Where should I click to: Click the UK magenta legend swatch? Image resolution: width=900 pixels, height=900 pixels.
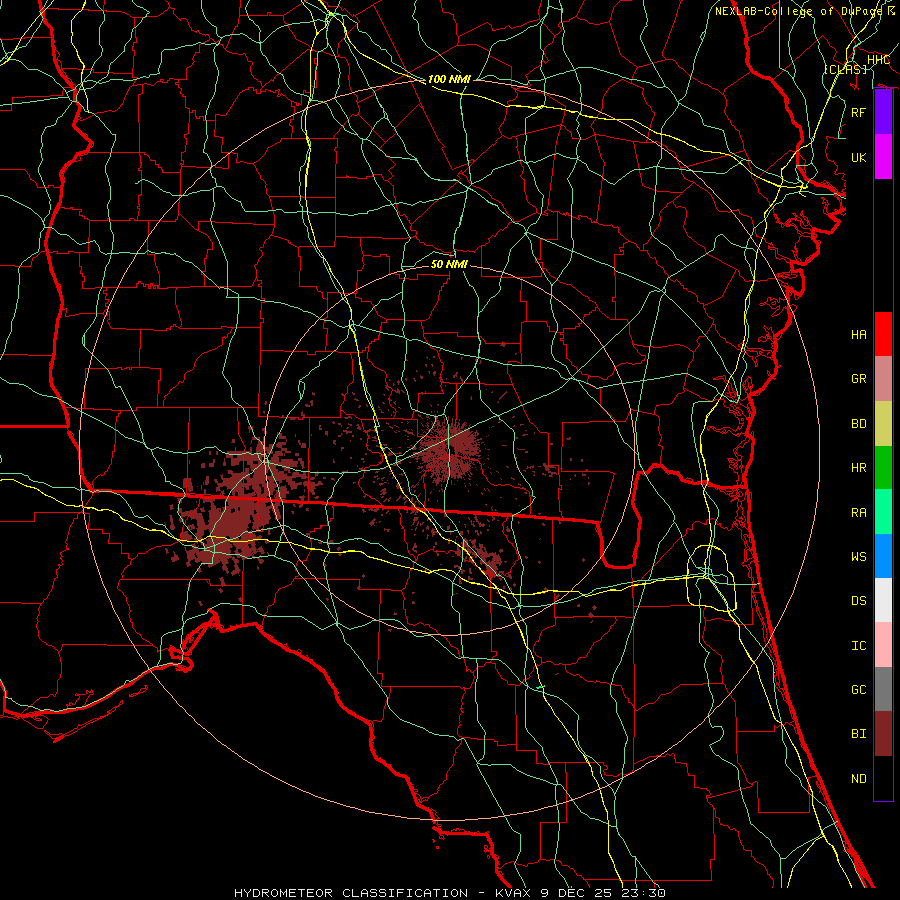[x=883, y=157]
